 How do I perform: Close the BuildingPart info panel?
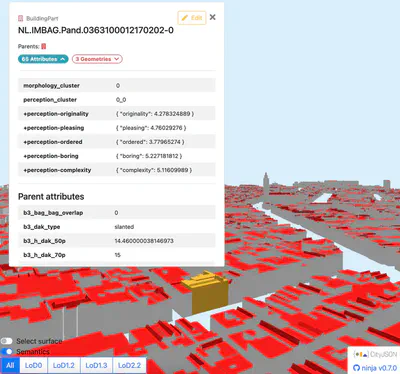click(x=213, y=17)
